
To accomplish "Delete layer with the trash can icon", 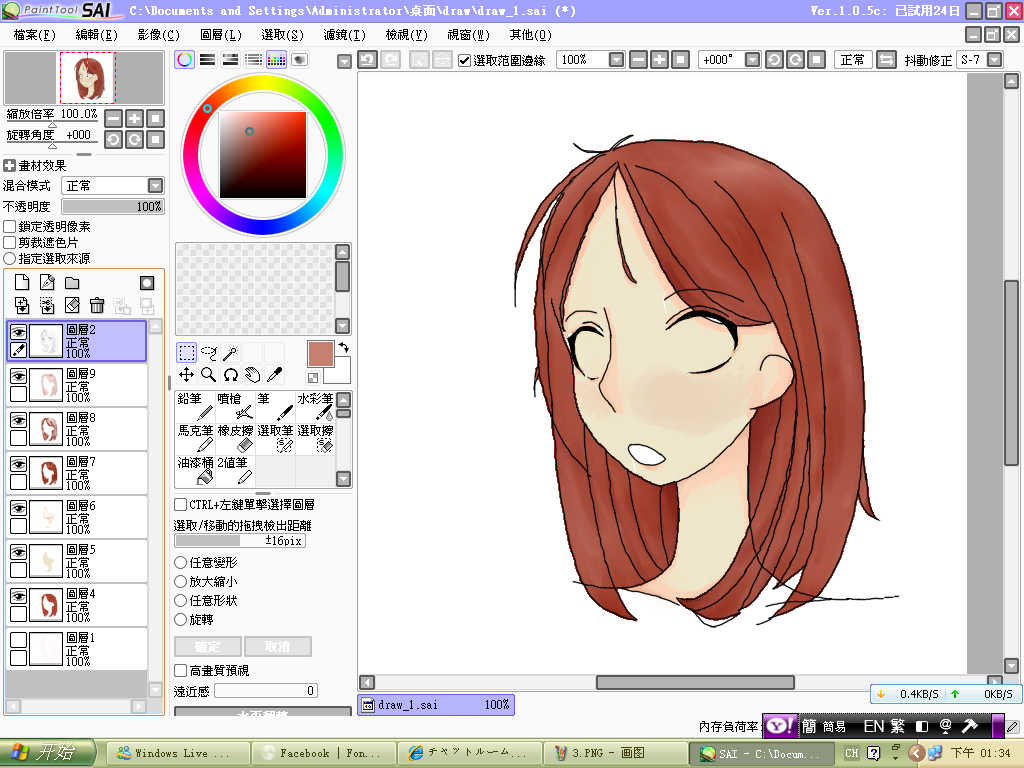I will (x=97, y=305).
